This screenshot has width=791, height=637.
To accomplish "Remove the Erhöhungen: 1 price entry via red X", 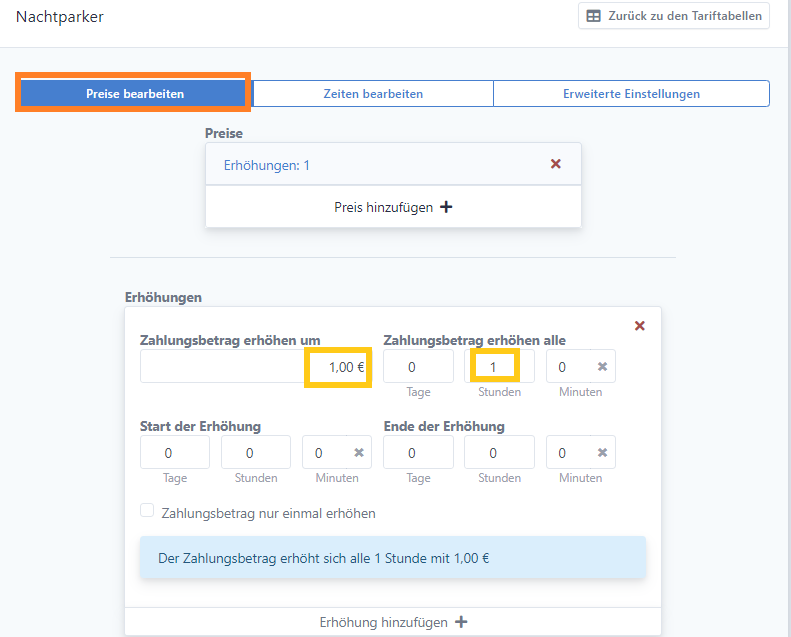I will click(x=555, y=164).
